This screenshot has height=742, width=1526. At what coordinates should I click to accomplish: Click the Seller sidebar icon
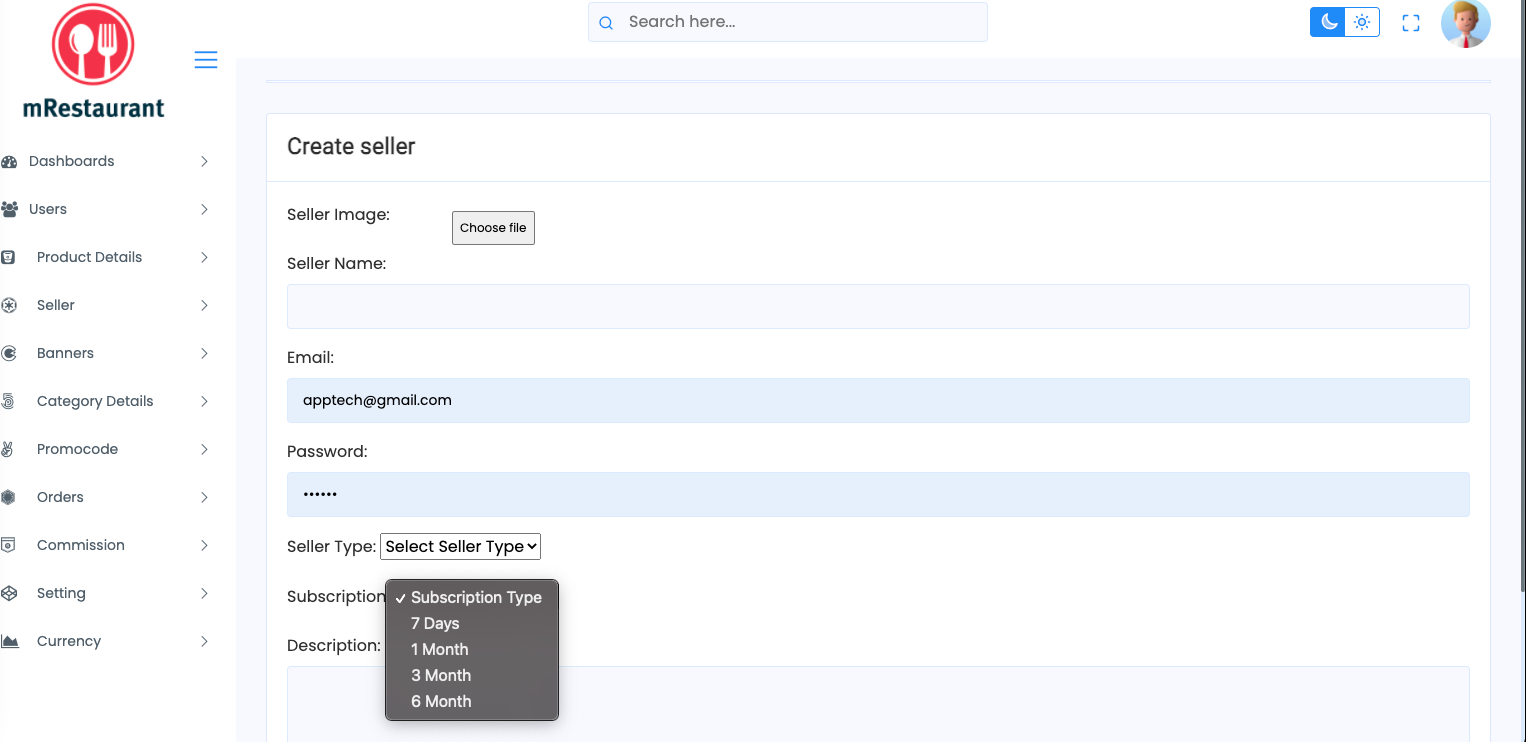point(8,305)
